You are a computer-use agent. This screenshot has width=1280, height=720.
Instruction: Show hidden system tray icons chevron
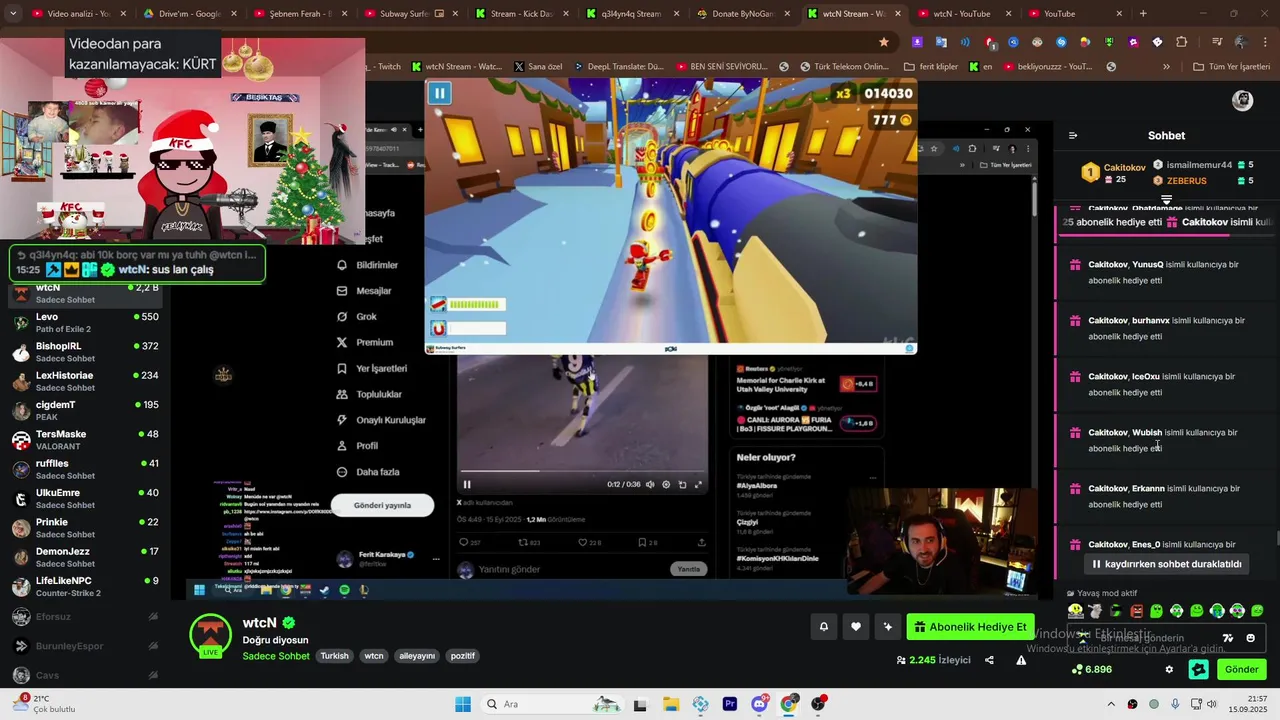(1109, 704)
